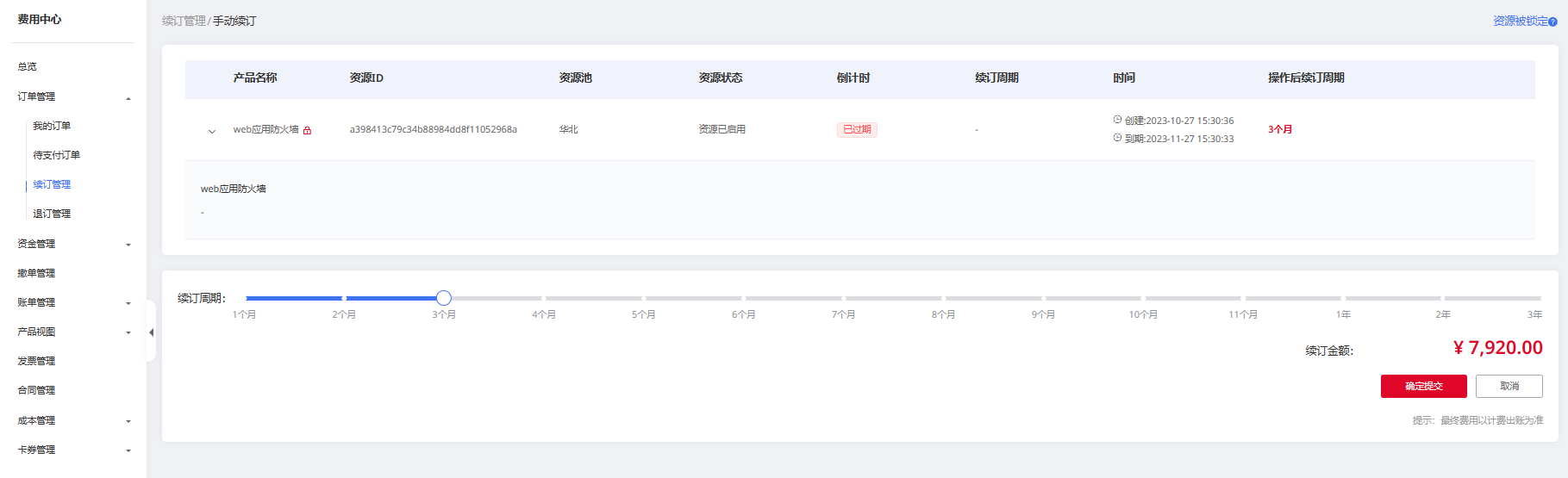
Task: Click the 已过期 status tag
Action: coord(857,129)
